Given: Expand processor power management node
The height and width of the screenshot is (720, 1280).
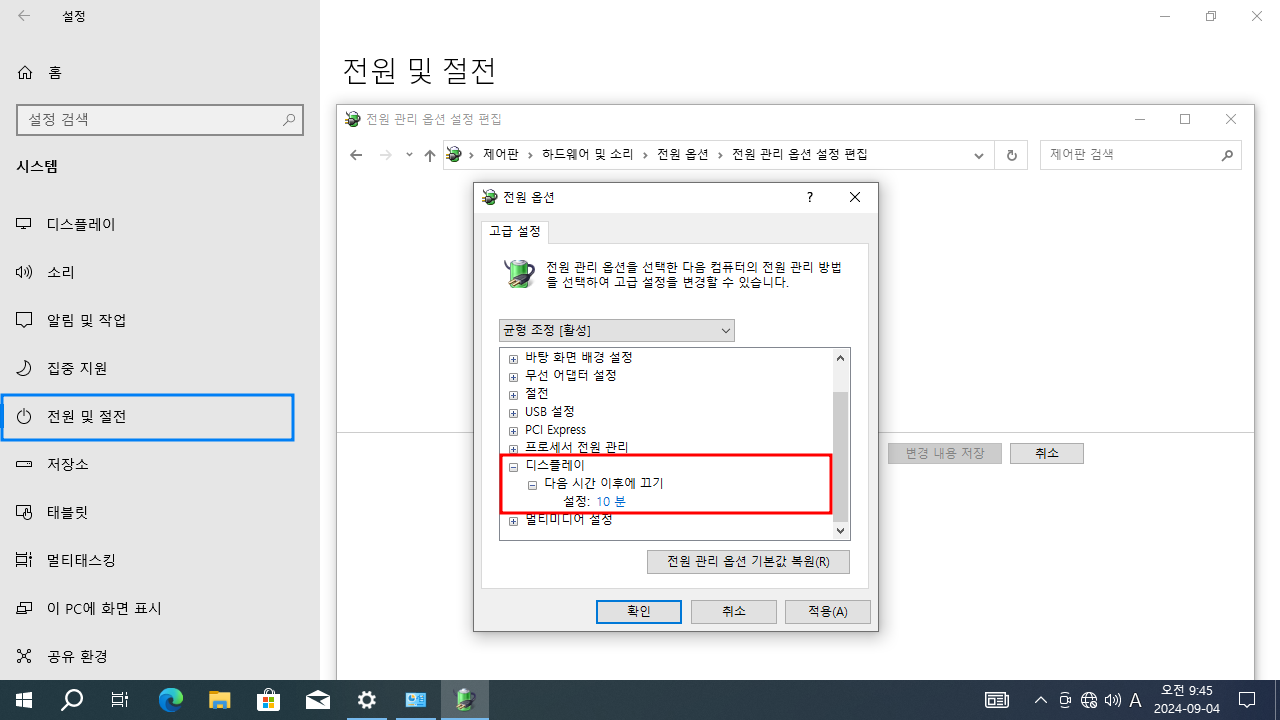Looking at the screenshot, I should [x=513, y=449].
